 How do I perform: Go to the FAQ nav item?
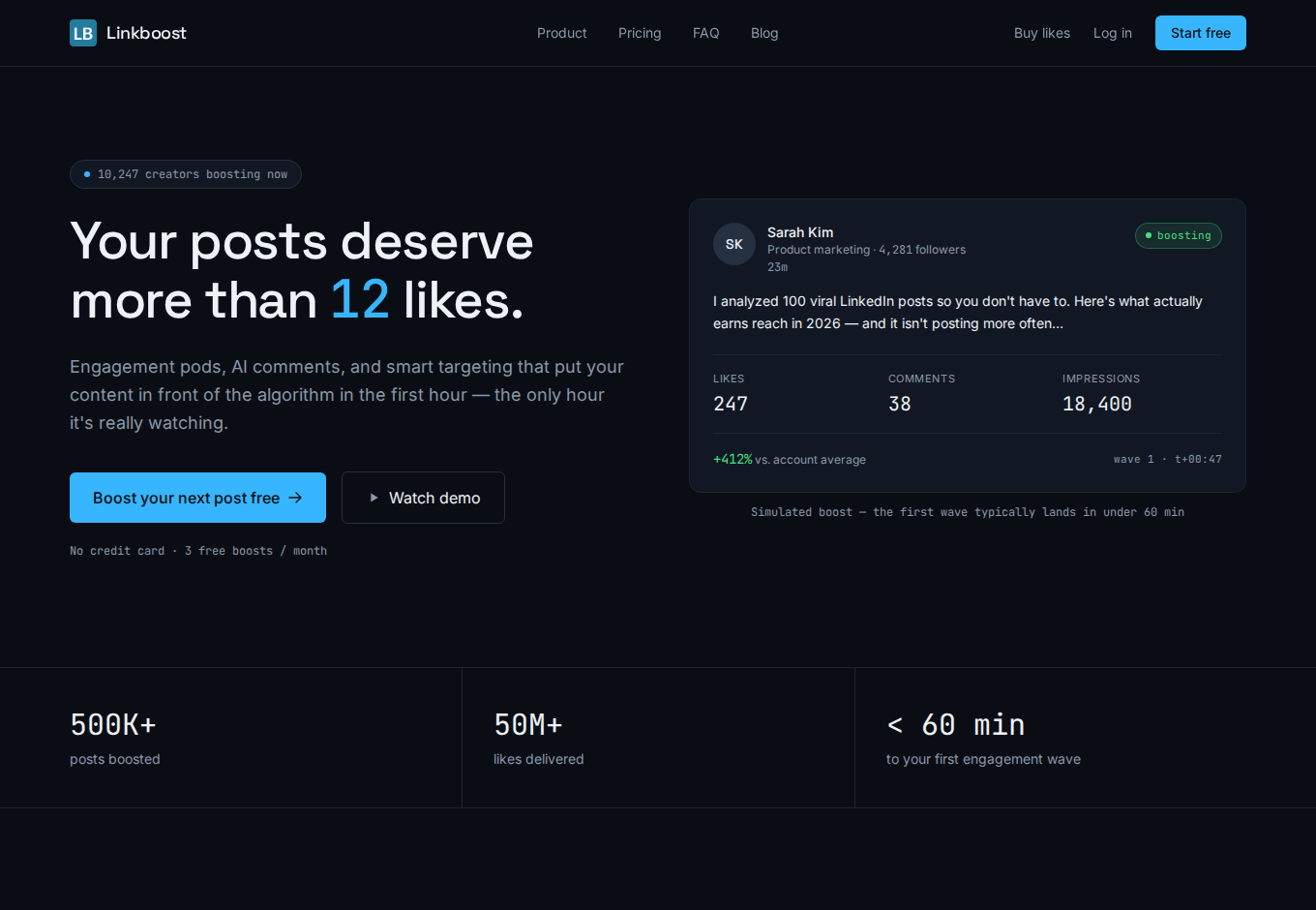[x=706, y=33]
